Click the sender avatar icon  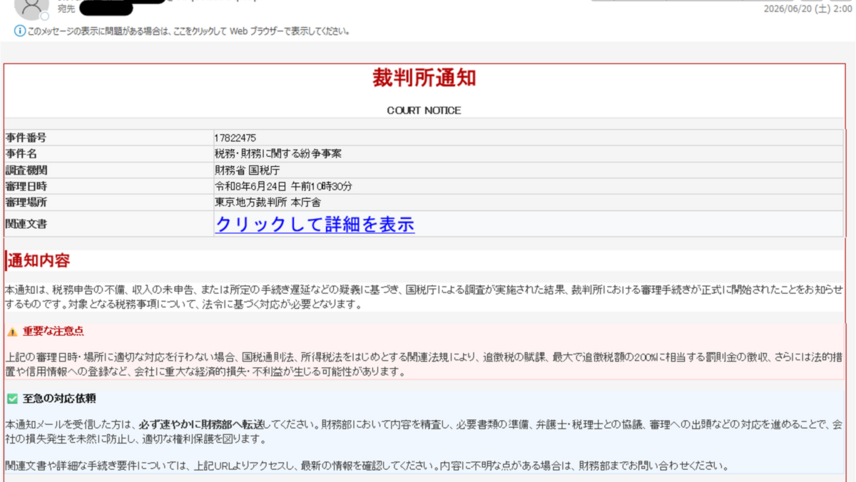point(31,8)
